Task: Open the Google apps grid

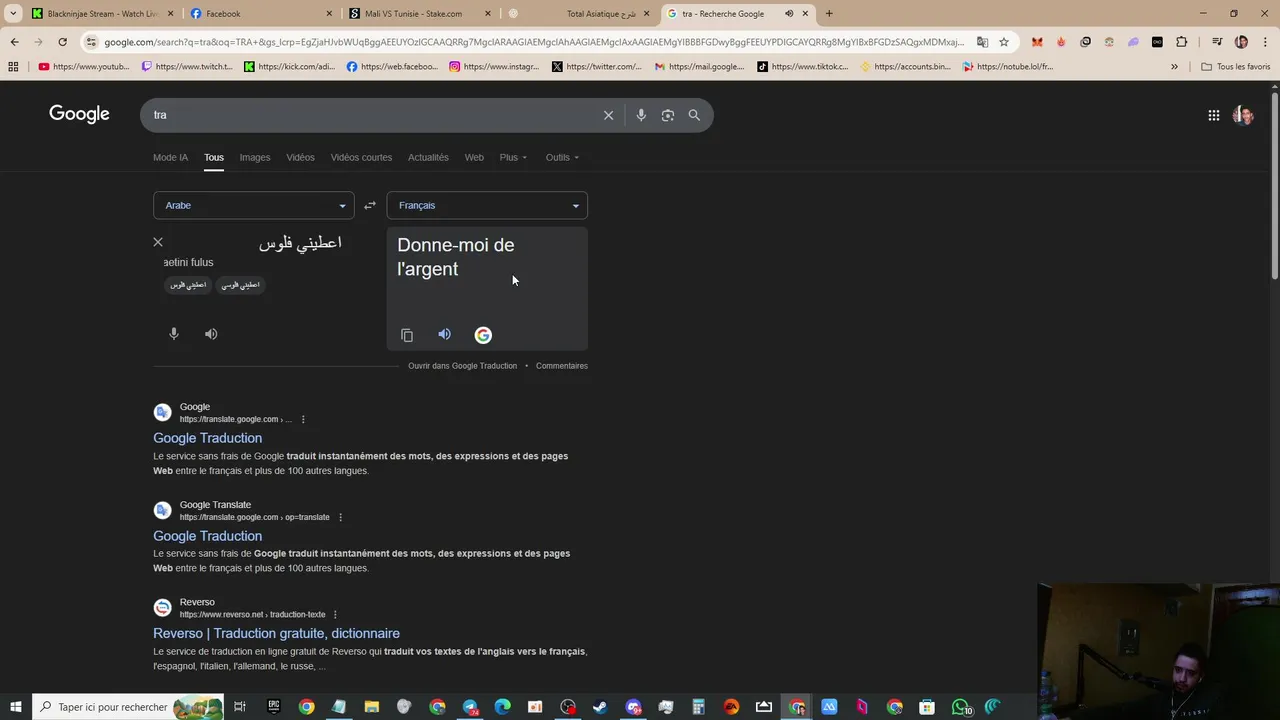Action: pos(1213,115)
